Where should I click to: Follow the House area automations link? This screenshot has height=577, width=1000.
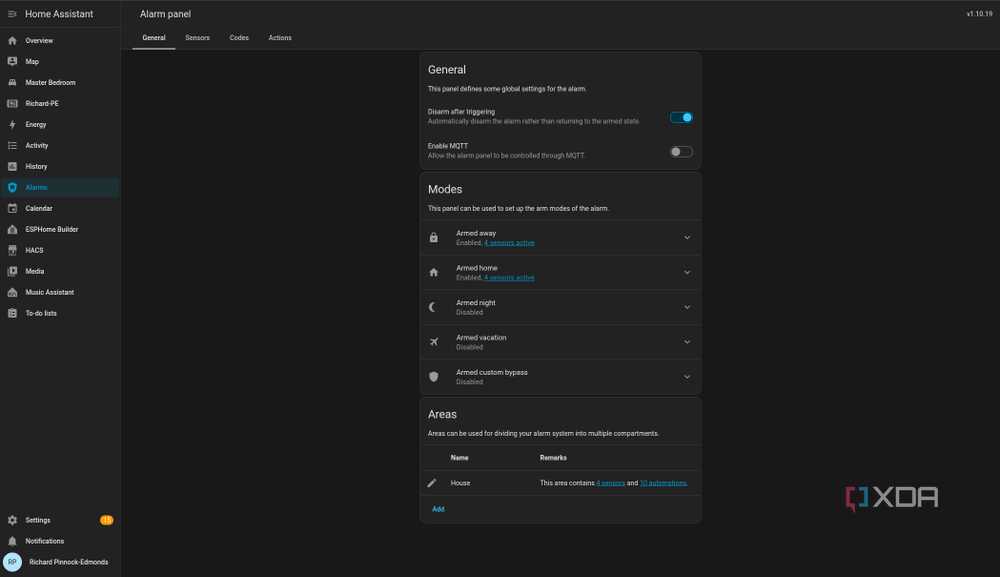663,483
